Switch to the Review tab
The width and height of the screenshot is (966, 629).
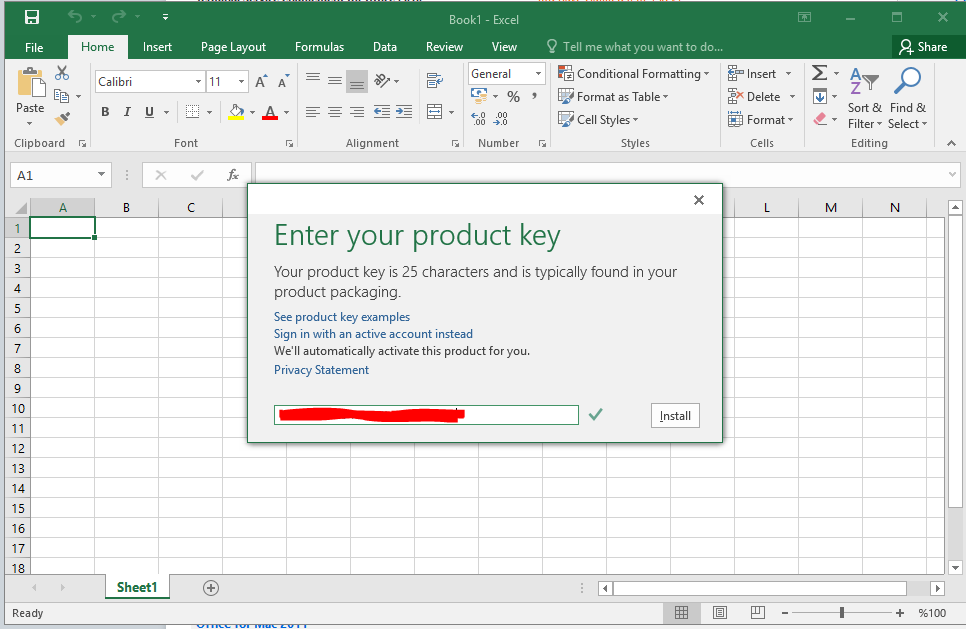click(444, 47)
